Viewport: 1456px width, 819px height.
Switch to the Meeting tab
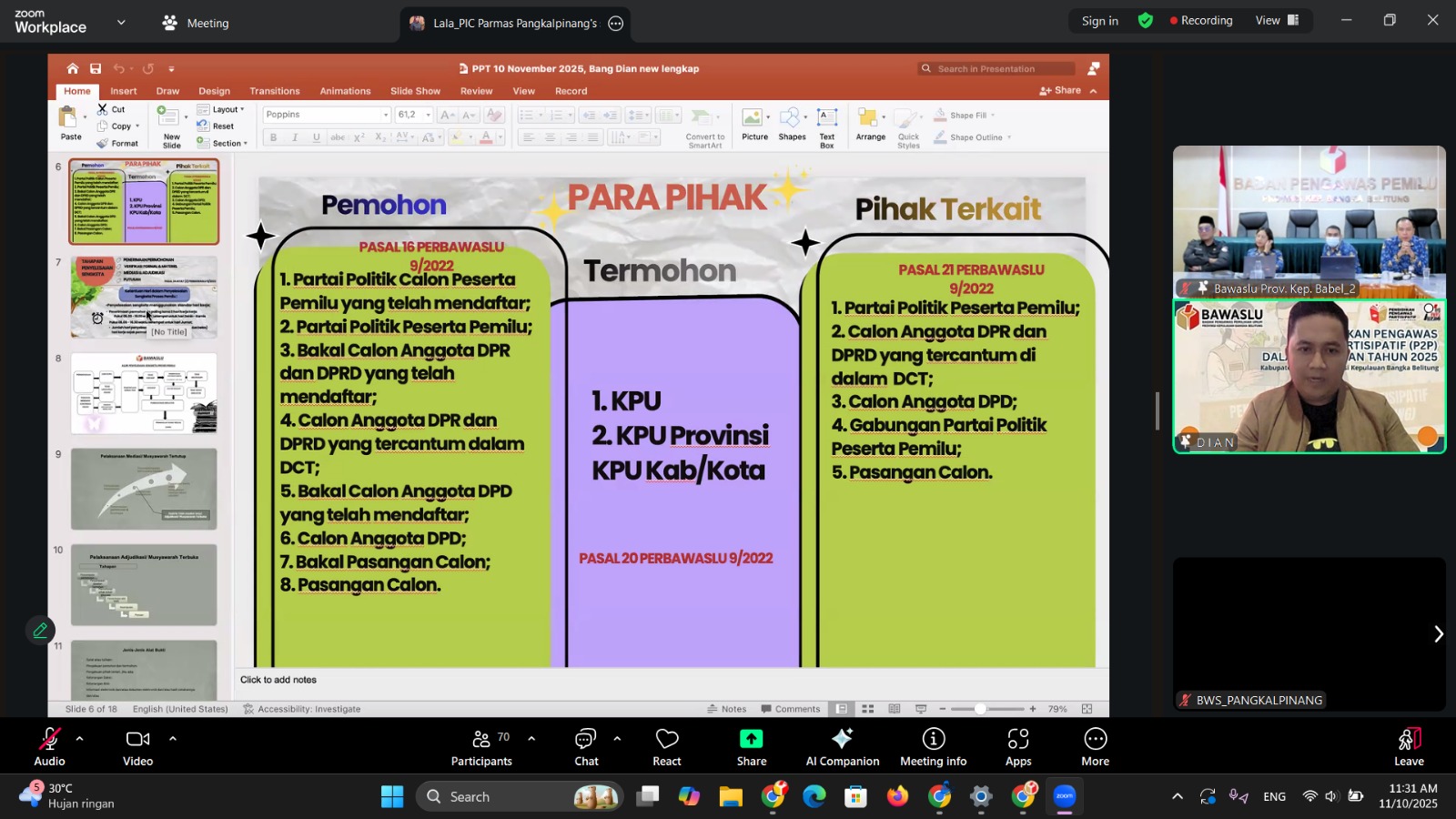[x=196, y=23]
